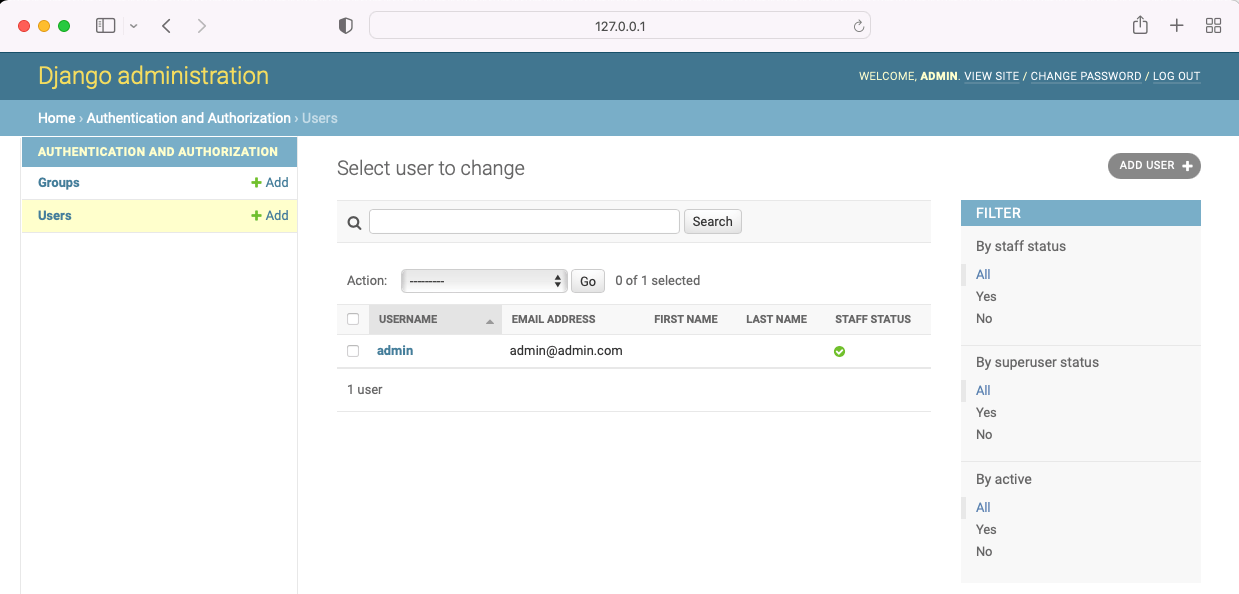Sort by the LAST NAME column header
The width and height of the screenshot is (1239, 594).
point(776,320)
